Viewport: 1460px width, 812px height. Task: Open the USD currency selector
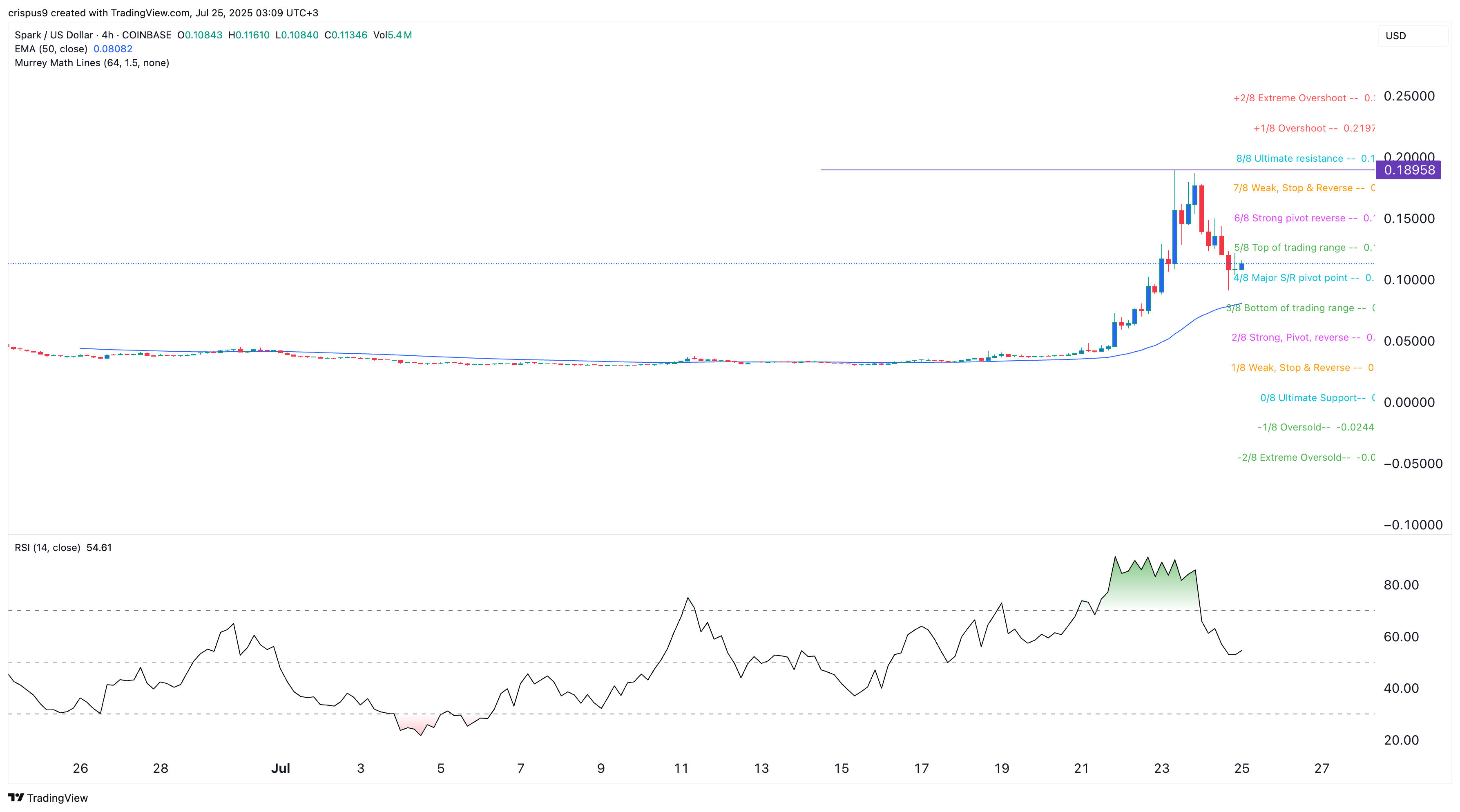point(1412,36)
